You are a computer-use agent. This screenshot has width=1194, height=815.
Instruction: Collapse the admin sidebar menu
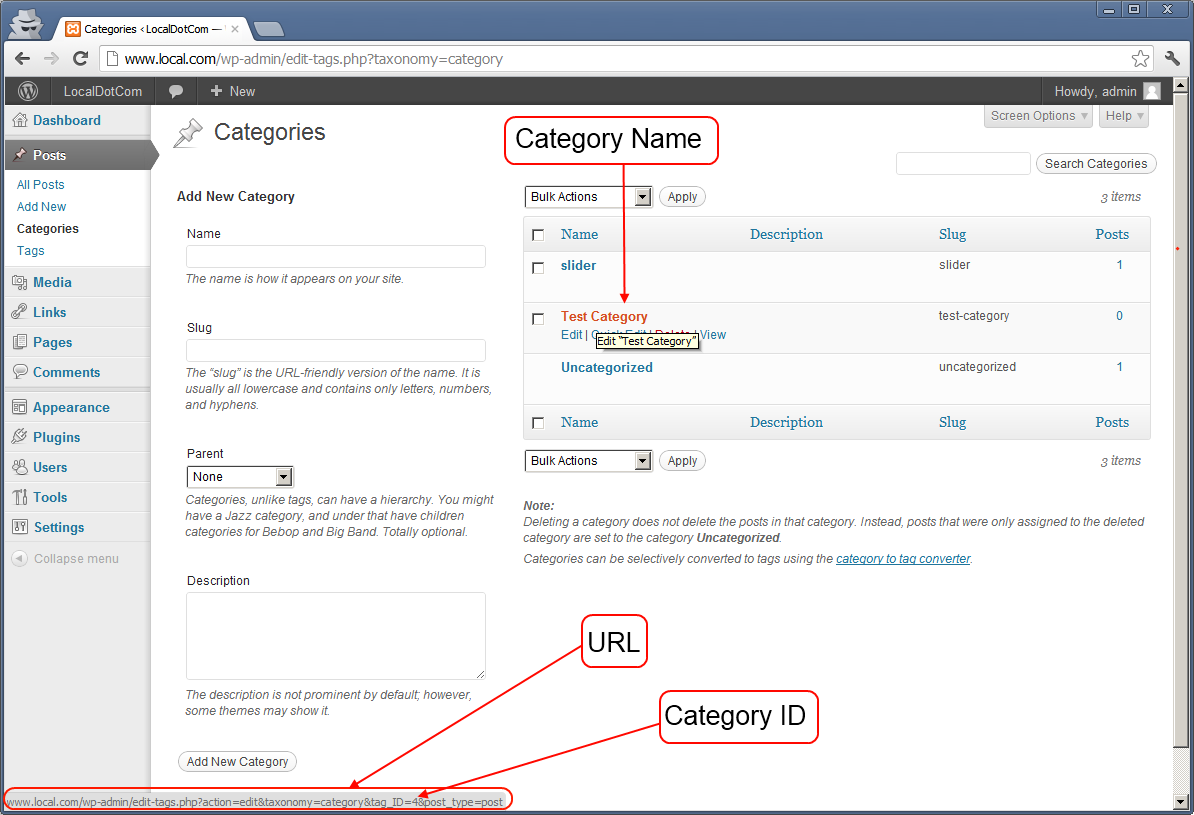coord(65,559)
